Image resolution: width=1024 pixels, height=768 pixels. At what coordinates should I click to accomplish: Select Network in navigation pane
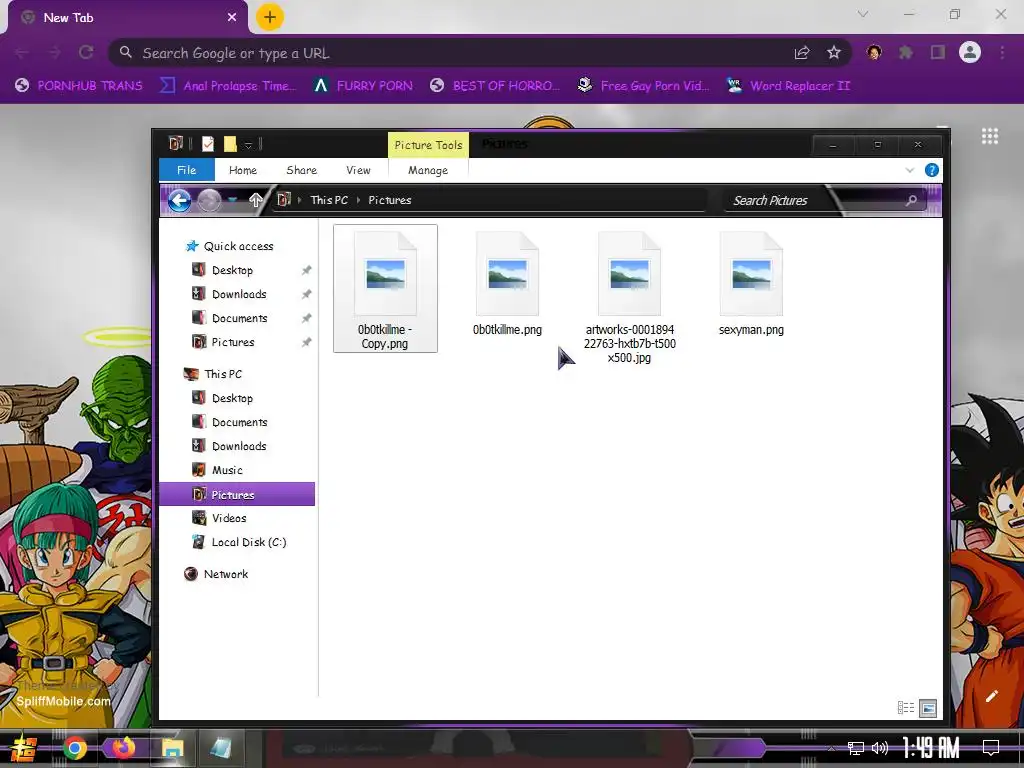[226, 574]
